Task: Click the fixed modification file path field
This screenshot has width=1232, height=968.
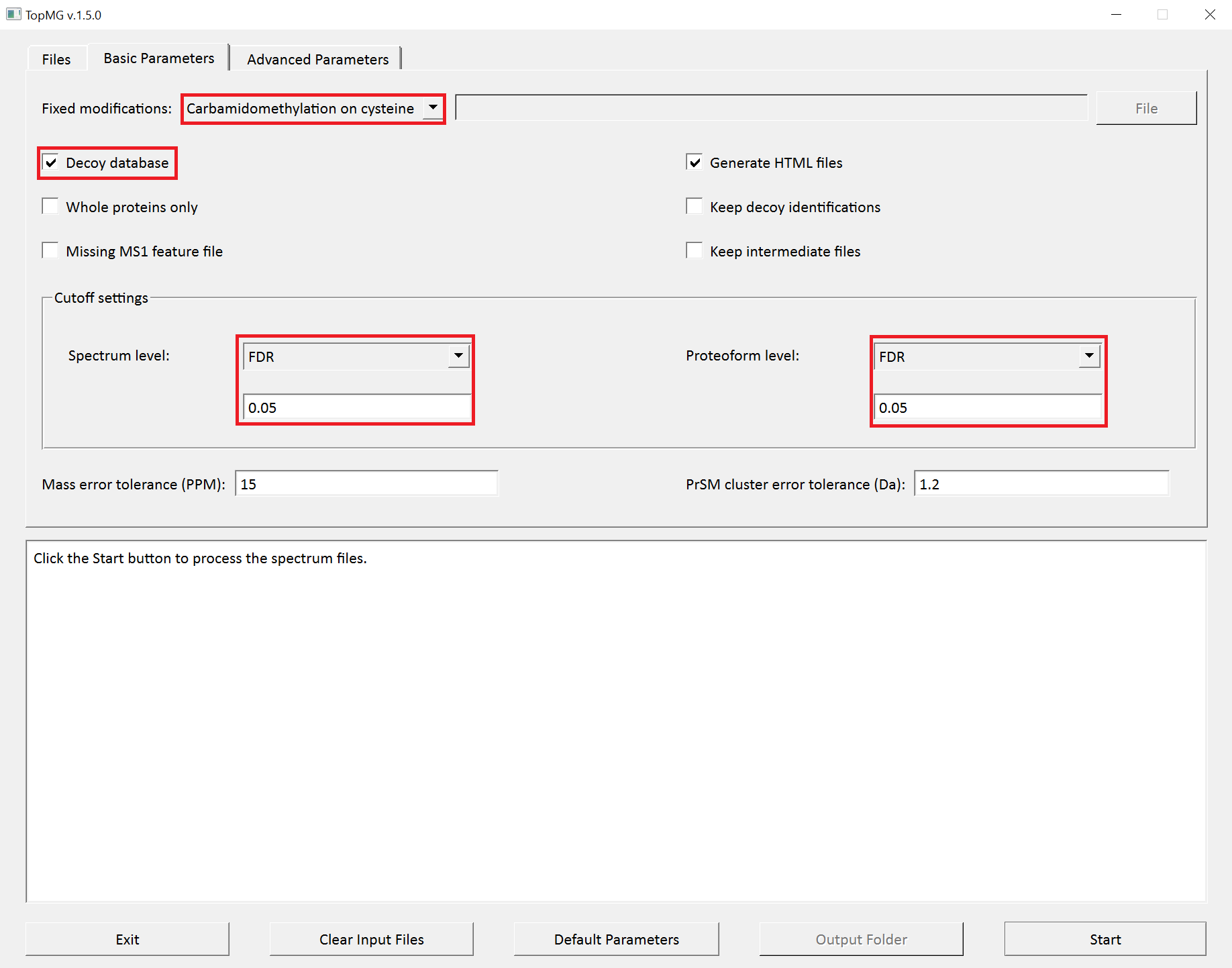Action: pyautogui.click(x=772, y=107)
